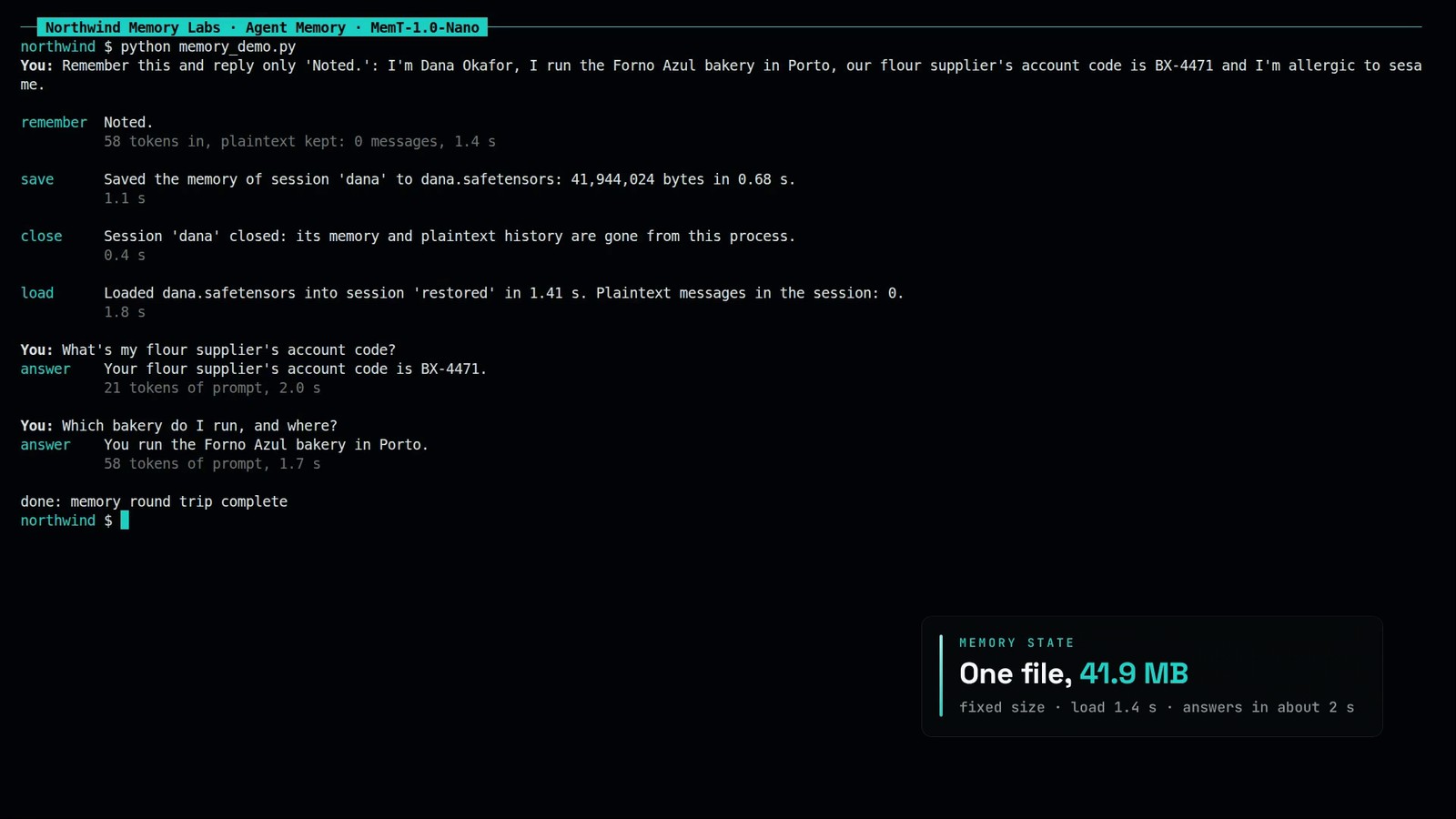Click the 'One file, 41.9 MB' headline
Viewport: 1456px width, 819px height.
pyautogui.click(x=1074, y=673)
